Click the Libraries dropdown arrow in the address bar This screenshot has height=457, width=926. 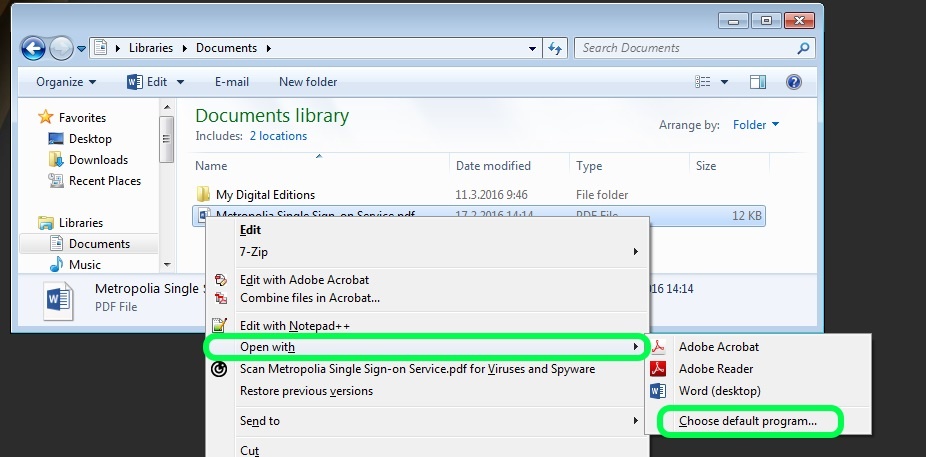coord(184,48)
